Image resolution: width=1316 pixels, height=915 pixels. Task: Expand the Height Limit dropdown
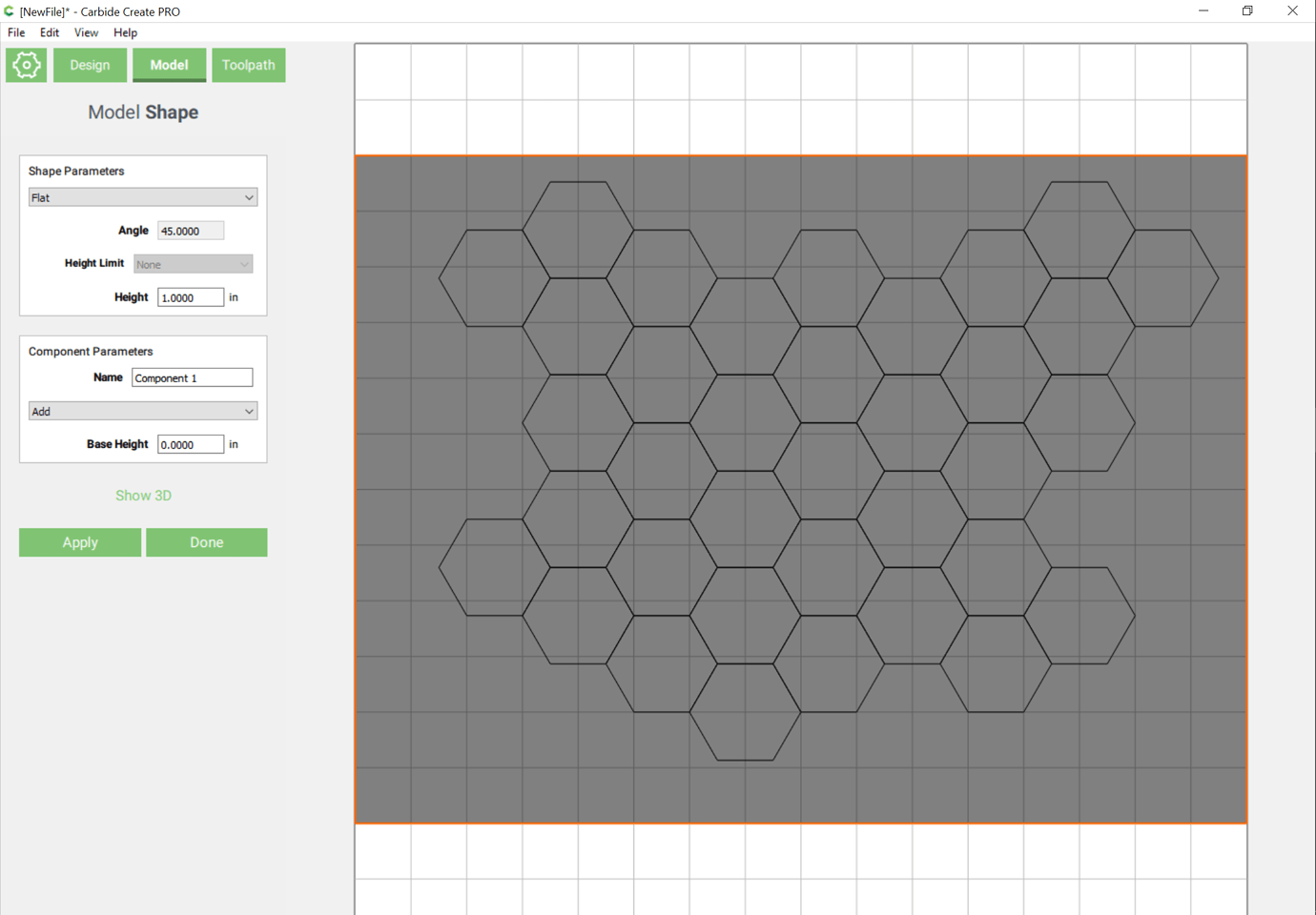(193, 263)
